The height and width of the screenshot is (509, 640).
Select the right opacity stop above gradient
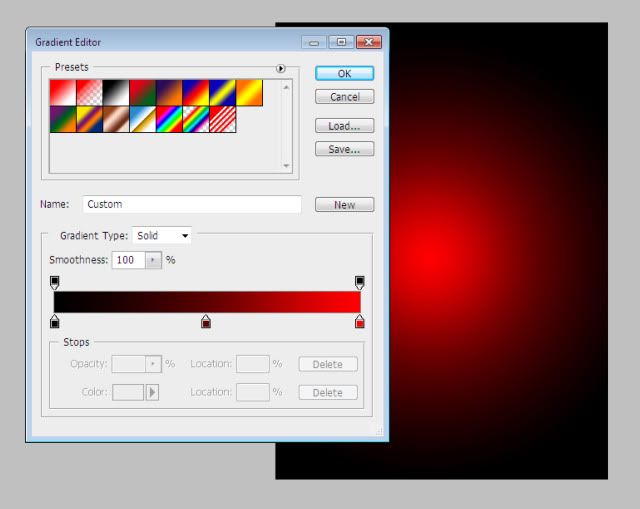[x=360, y=282]
